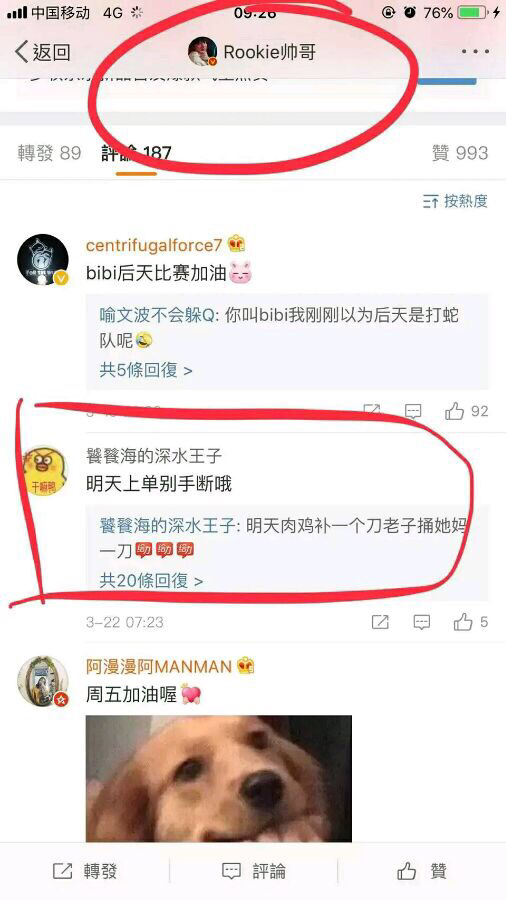Open the three-dot more options menu
Screen dimensions: 506x900
[476, 52]
